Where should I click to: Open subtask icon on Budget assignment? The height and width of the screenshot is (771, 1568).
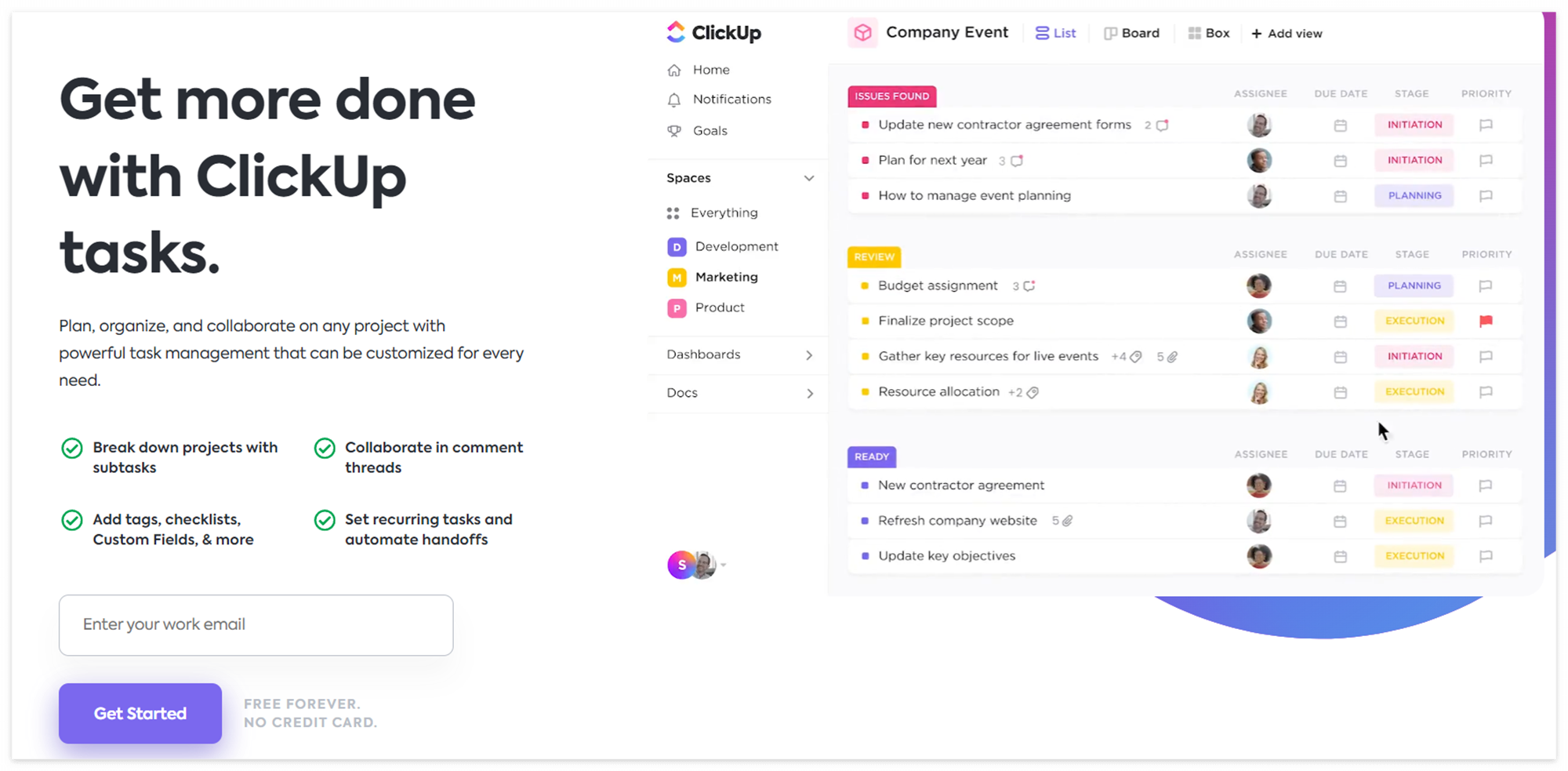pos(1029,286)
